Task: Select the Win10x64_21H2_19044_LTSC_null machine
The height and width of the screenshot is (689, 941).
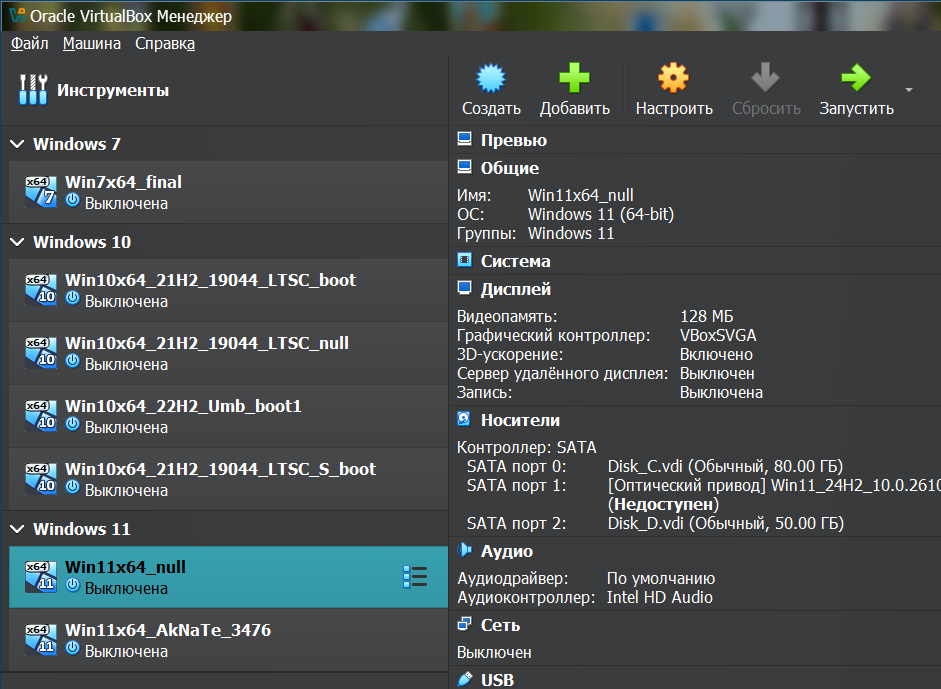Action: 228,353
